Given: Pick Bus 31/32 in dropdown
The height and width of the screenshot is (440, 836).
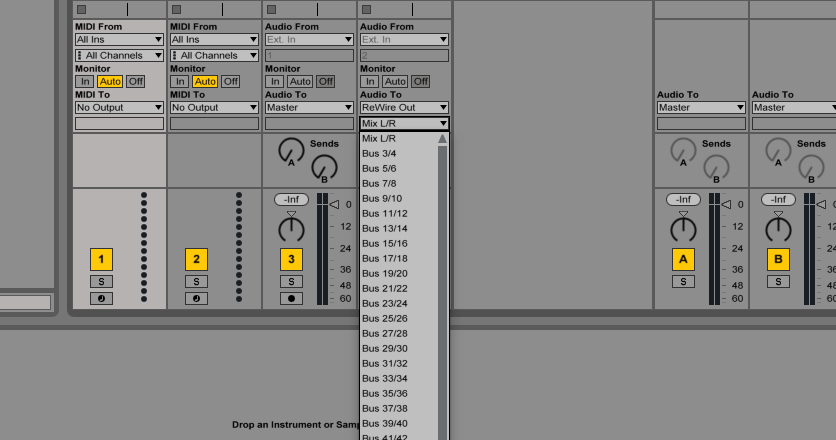Looking at the screenshot, I should (399, 364).
